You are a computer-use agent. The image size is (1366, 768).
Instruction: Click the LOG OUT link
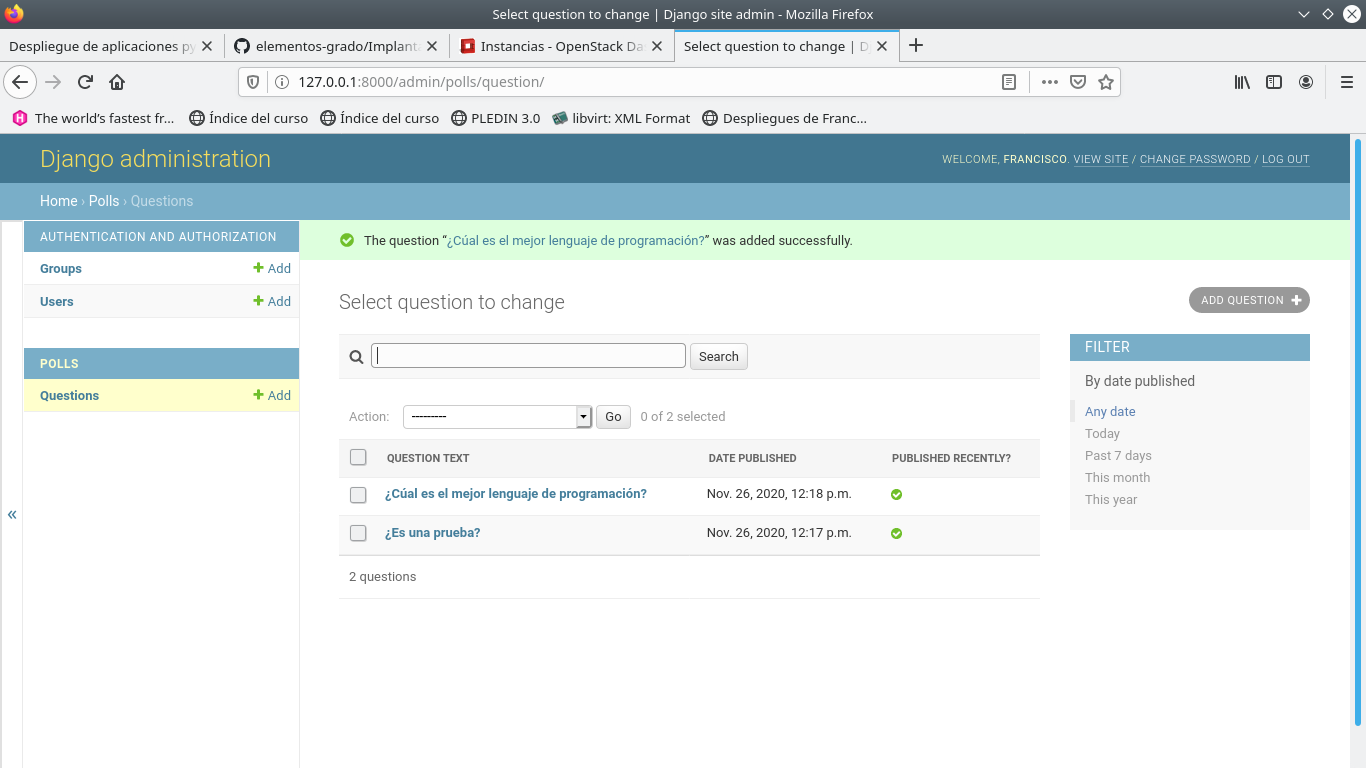click(1286, 159)
